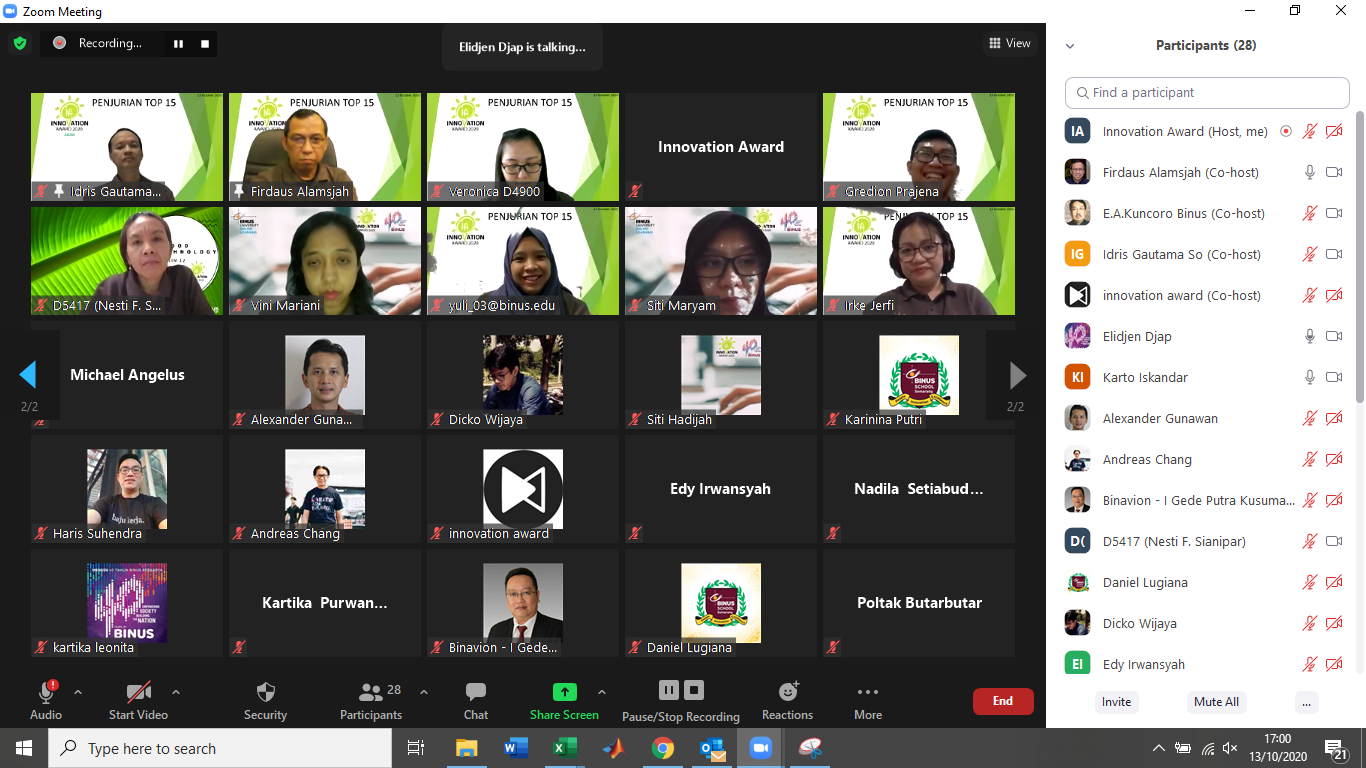Screen dimensions: 1366x768
Task: Click E.A.Kuncoro Binus muted mic icon
Action: pos(1310,213)
